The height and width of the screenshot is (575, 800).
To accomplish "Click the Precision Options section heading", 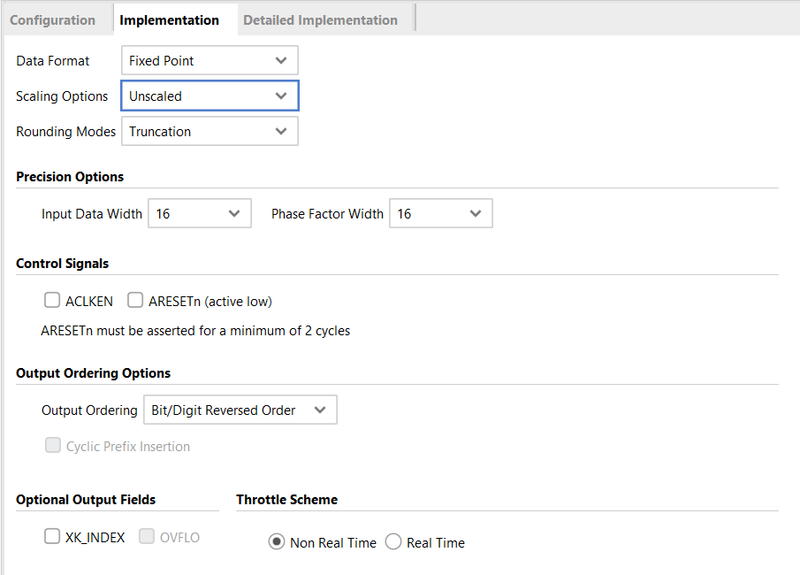I will tap(70, 177).
